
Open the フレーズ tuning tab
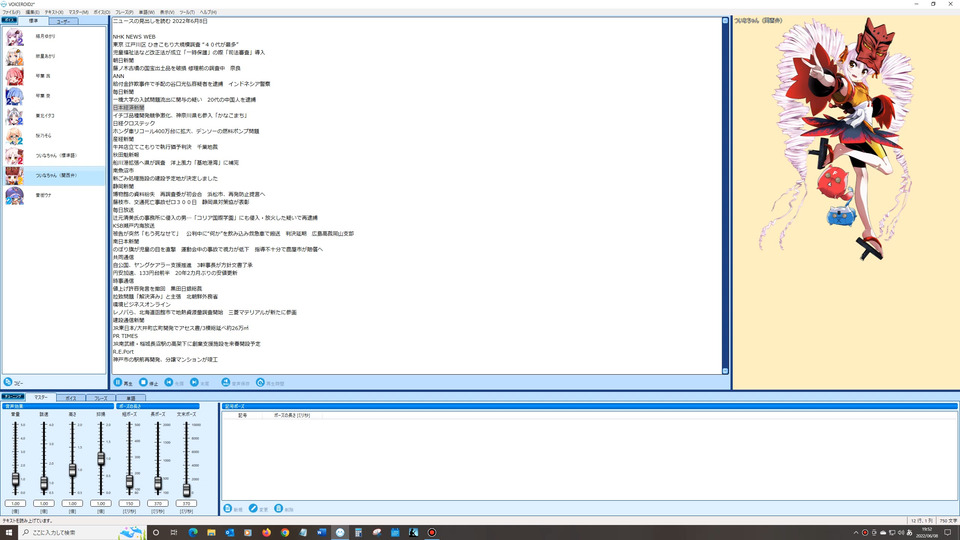pos(100,398)
